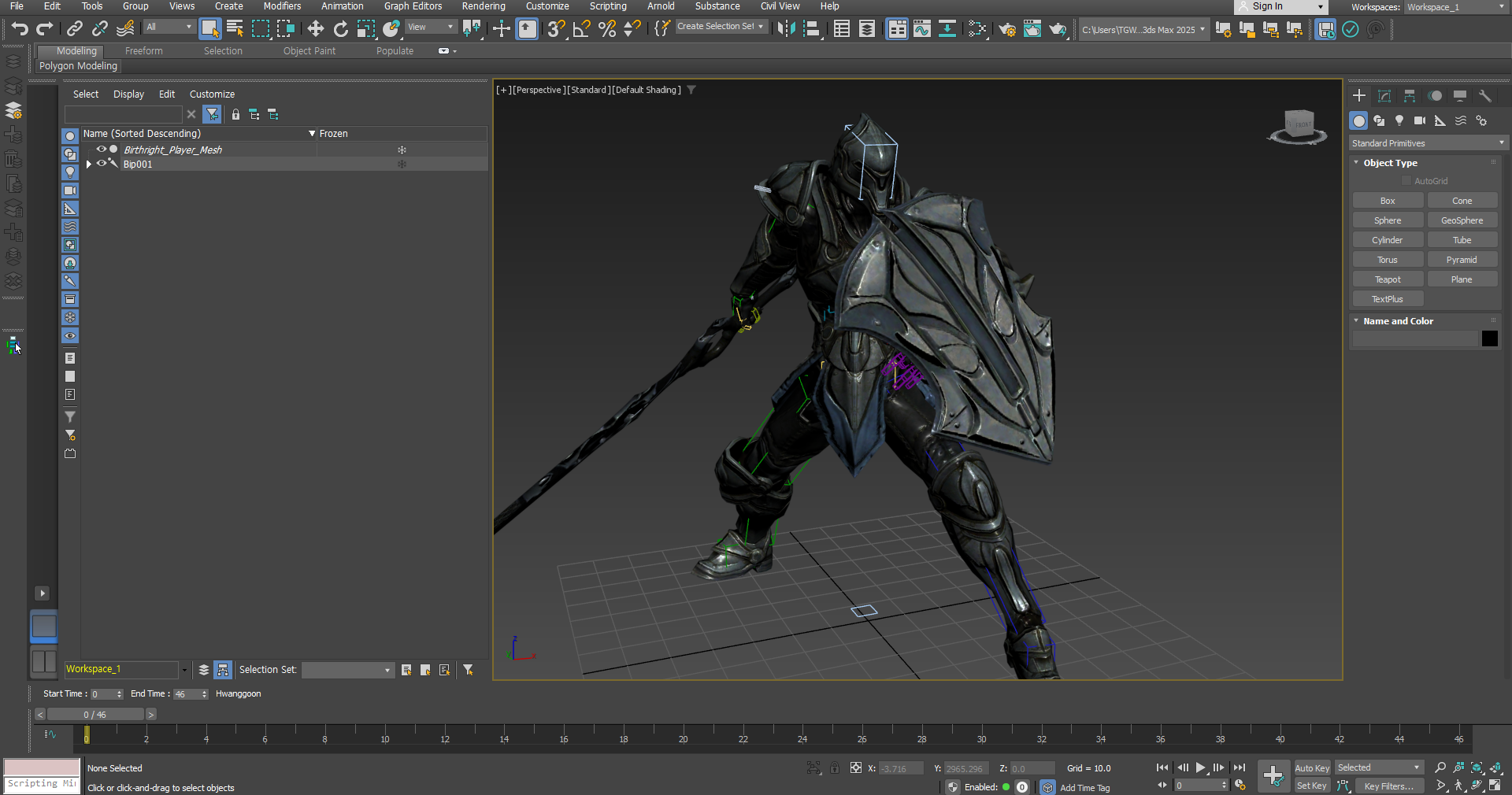
Task: Open the Create Selection Set dropdown
Action: [721, 27]
